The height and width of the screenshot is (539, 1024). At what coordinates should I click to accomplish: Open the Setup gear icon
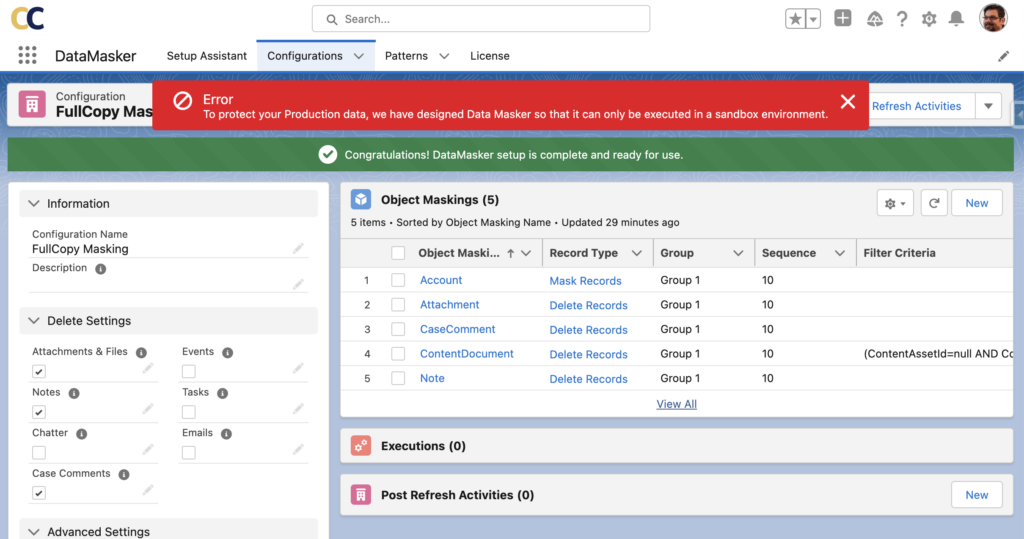coord(929,19)
